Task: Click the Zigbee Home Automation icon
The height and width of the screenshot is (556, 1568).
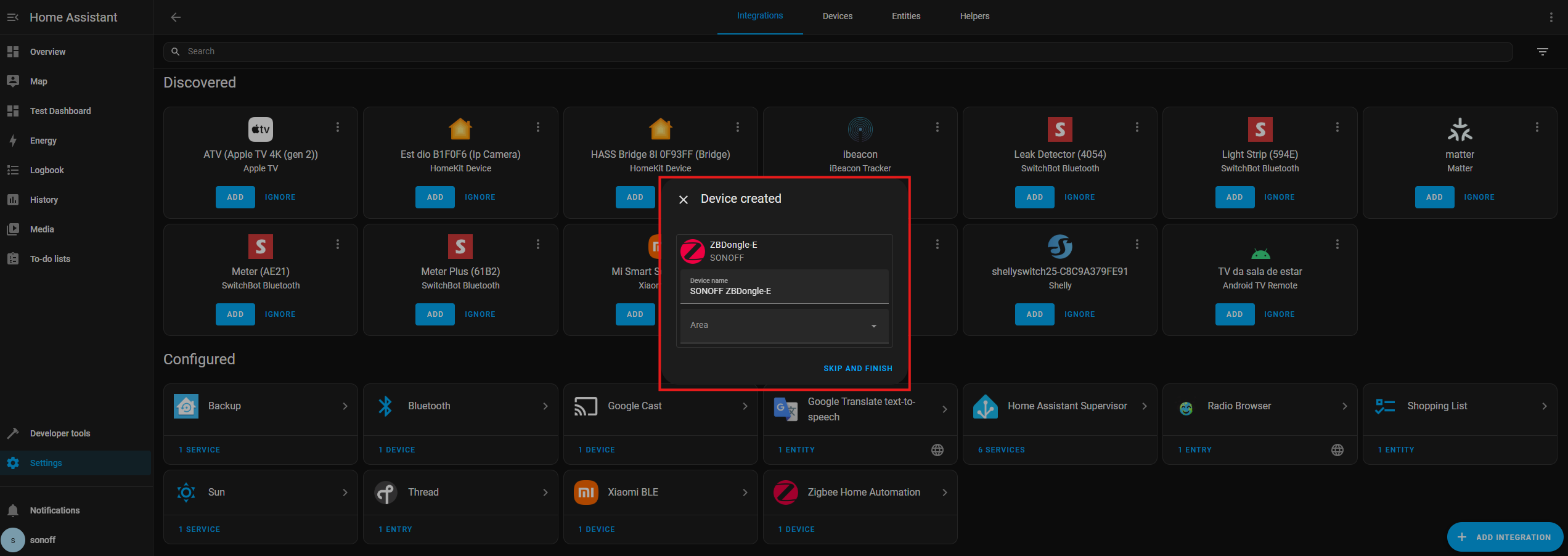Action: pos(785,492)
